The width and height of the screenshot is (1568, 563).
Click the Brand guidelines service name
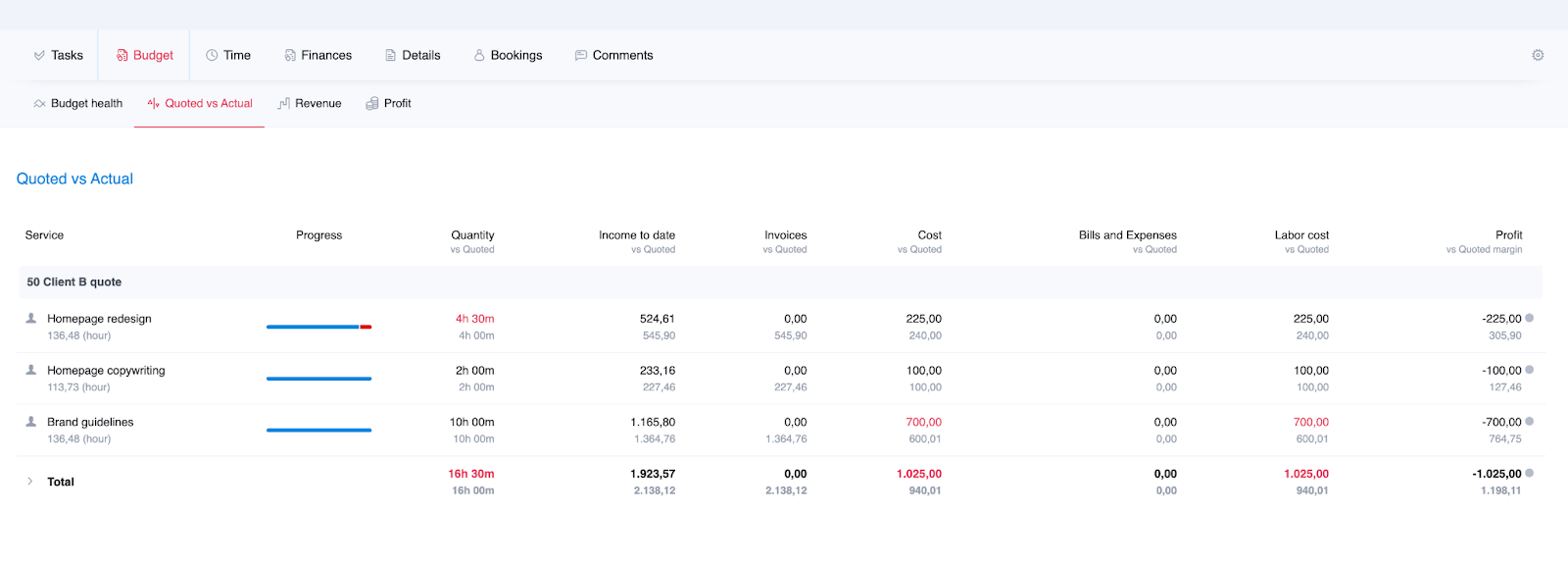[90, 422]
